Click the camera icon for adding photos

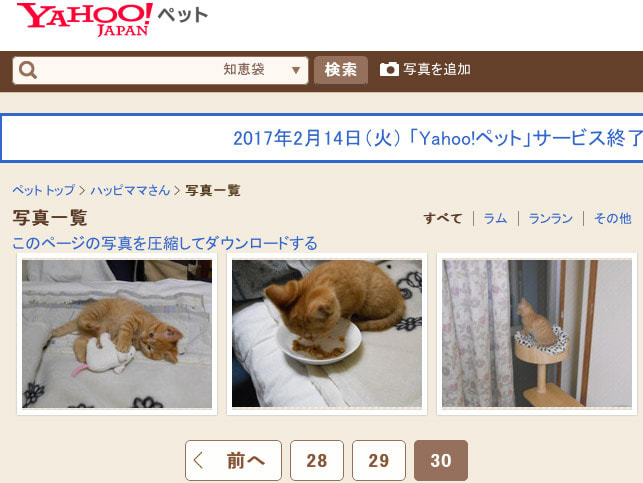(x=389, y=69)
